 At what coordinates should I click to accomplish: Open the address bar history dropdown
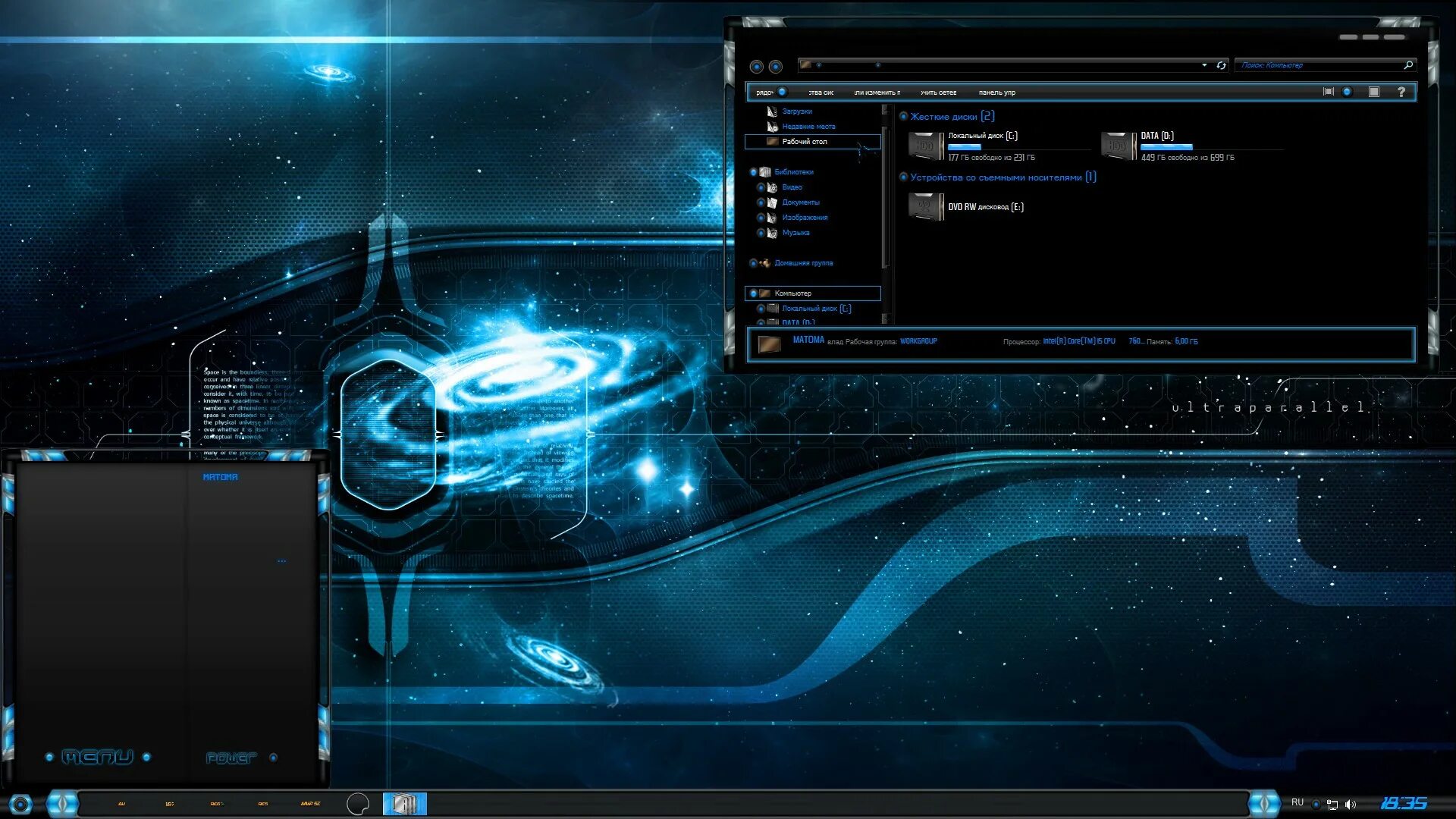[x=1204, y=65]
